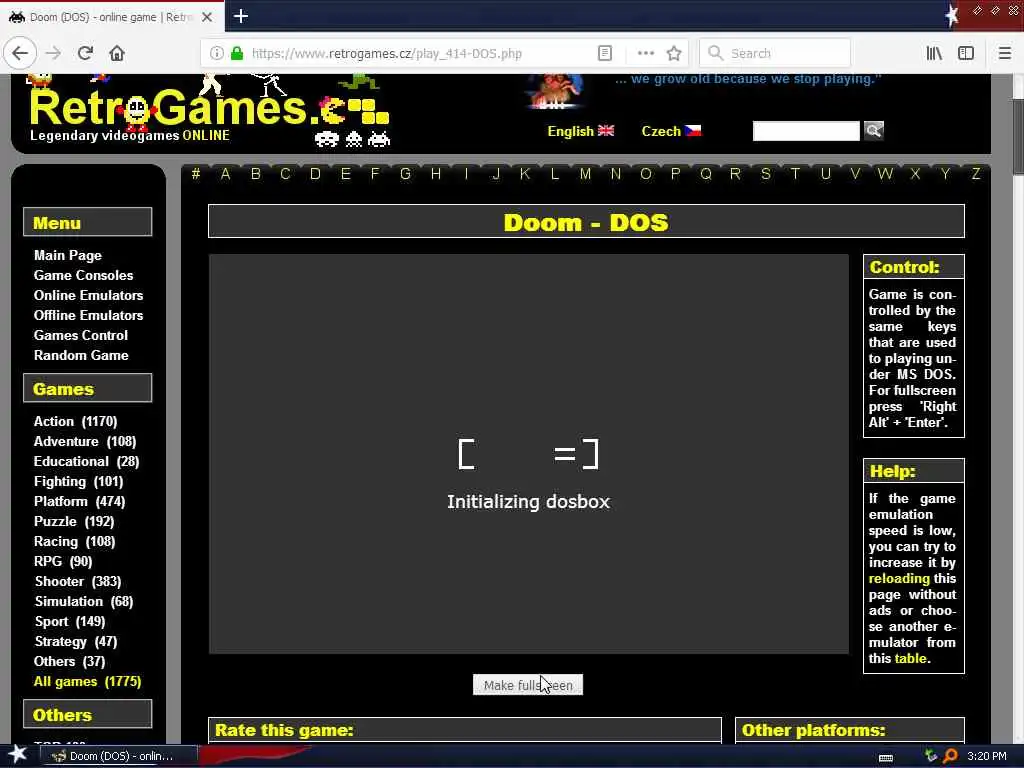Open games starting with letter D

(x=315, y=174)
